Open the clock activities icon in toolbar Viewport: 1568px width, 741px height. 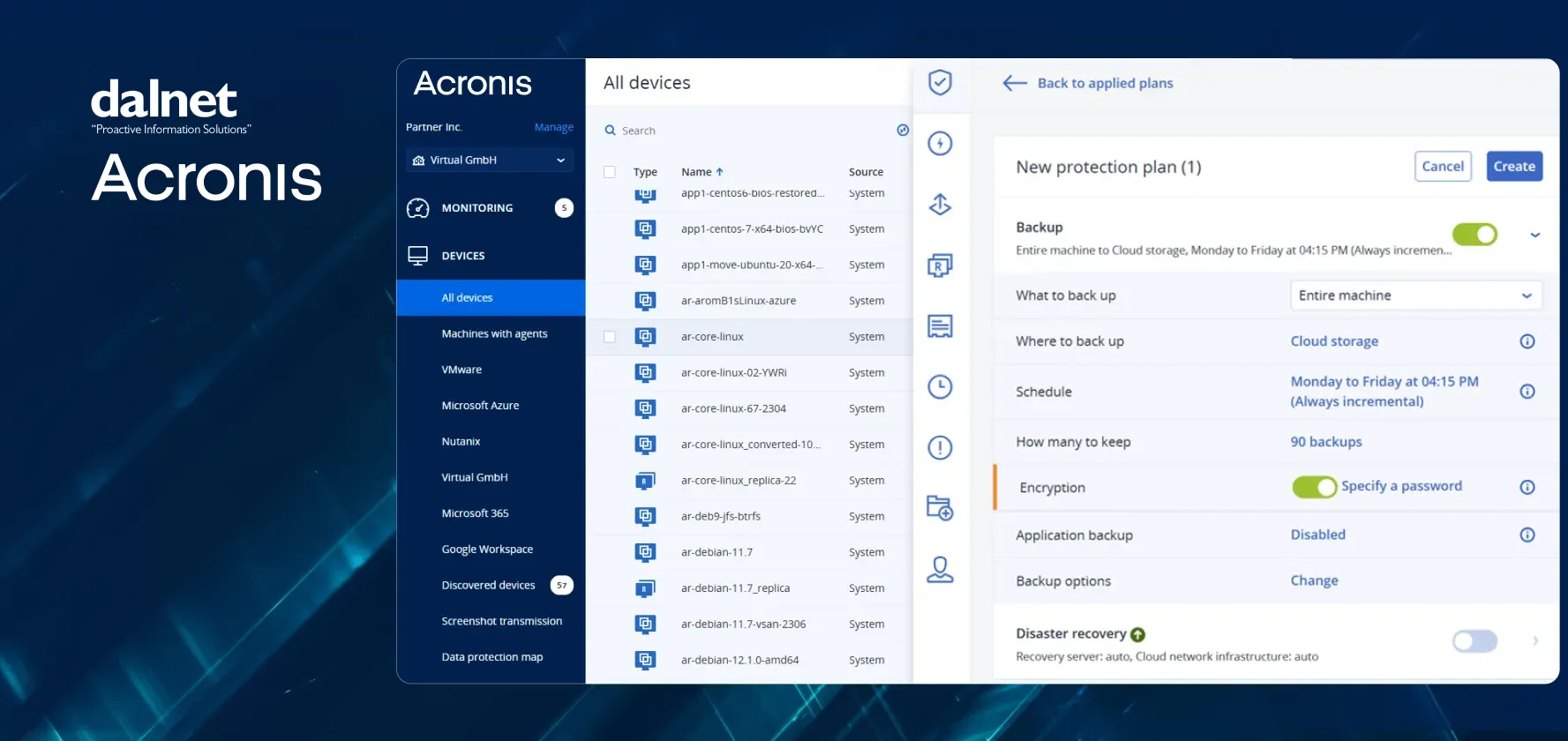click(x=940, y=386)
